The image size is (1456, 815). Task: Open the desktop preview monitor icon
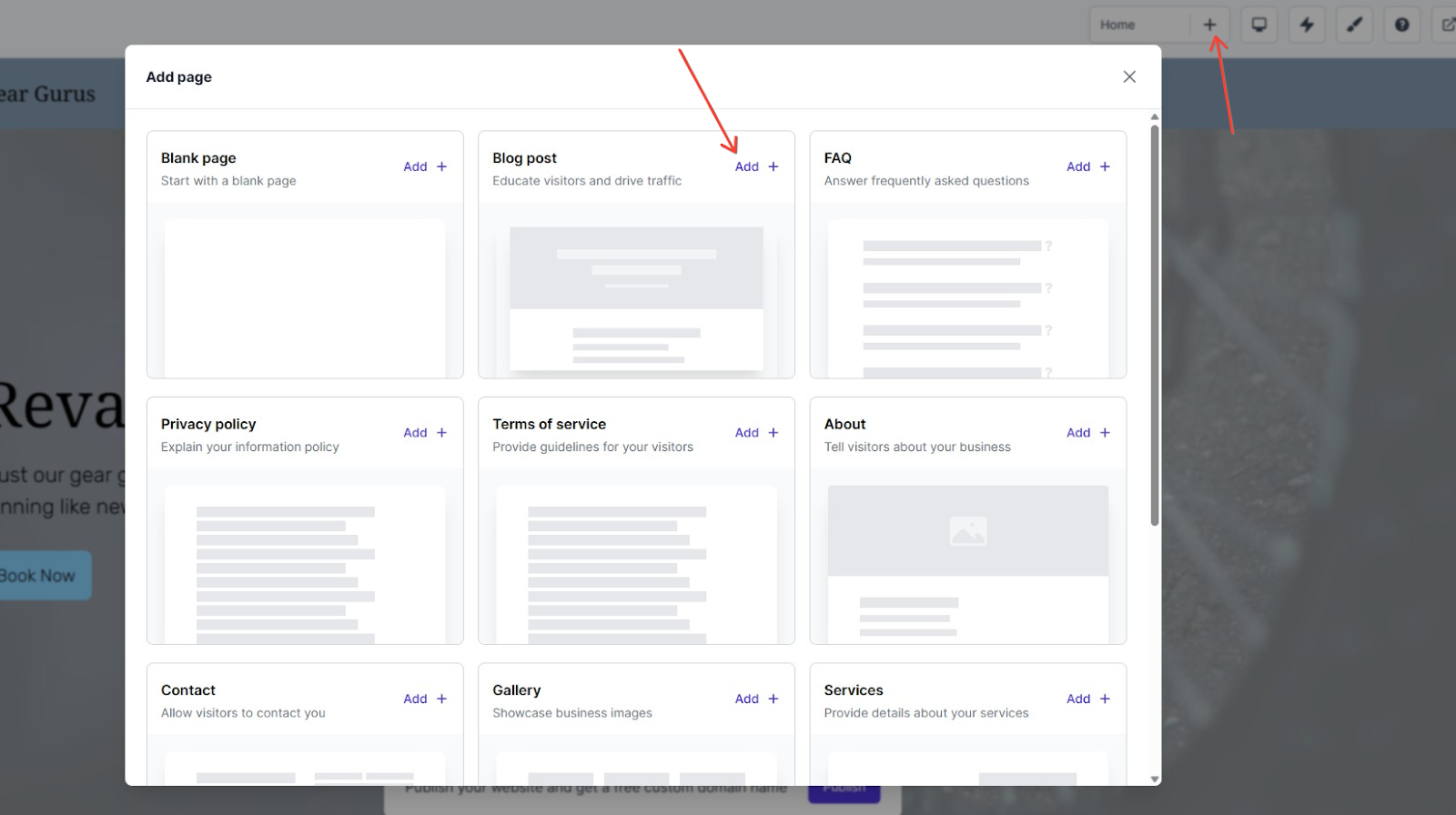1259,25
